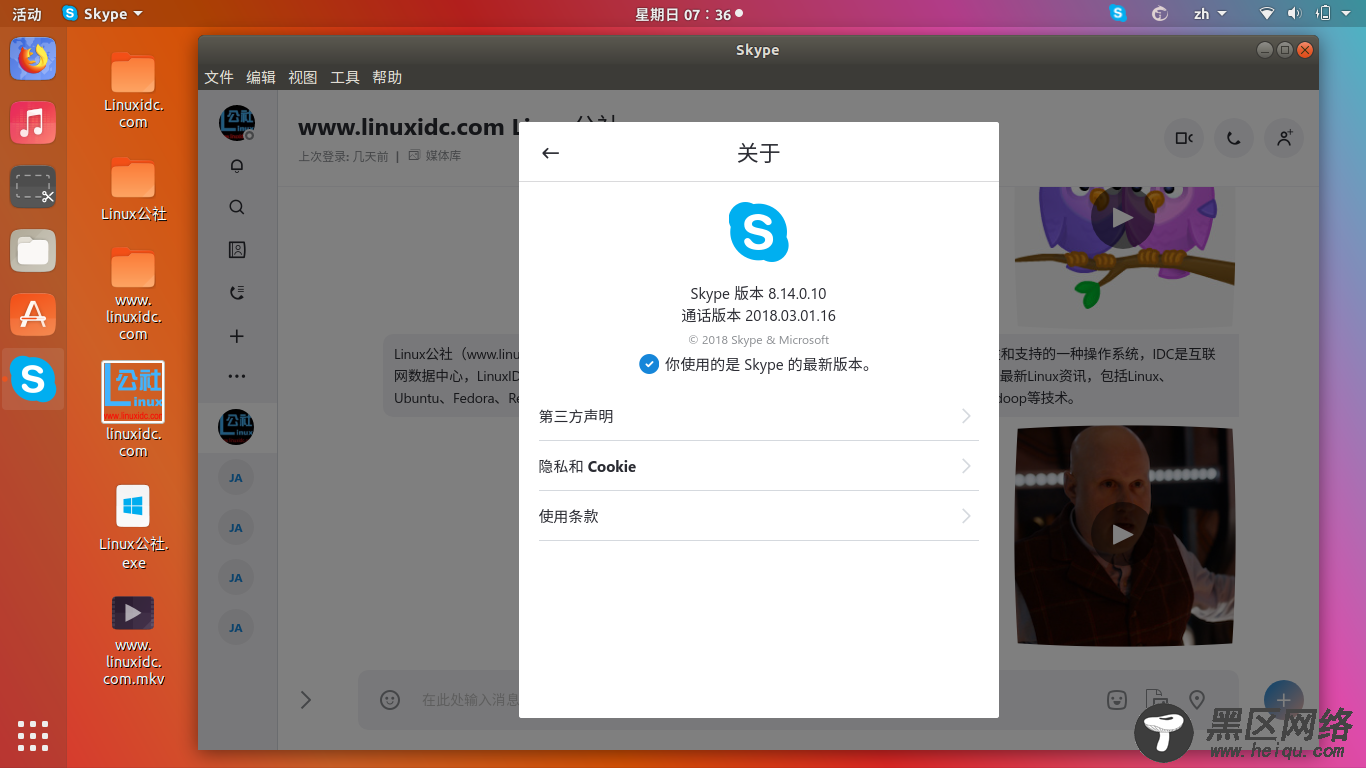Click the blue plus button by message bar
Viewport: 1366px width, 768px height.
click(1283, 700)
